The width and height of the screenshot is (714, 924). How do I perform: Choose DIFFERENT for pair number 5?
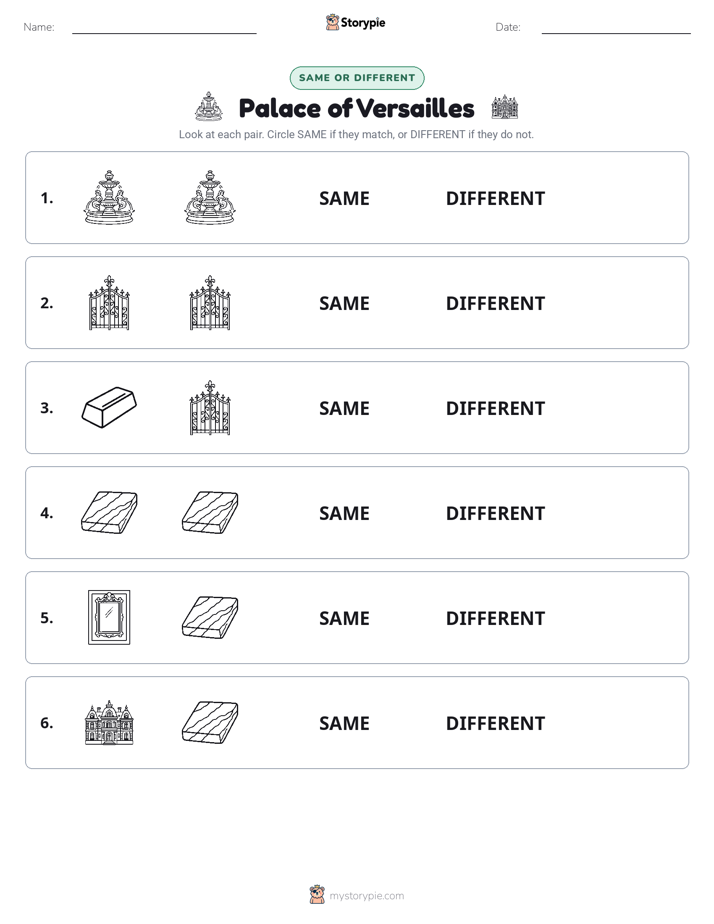click(495, 618)
